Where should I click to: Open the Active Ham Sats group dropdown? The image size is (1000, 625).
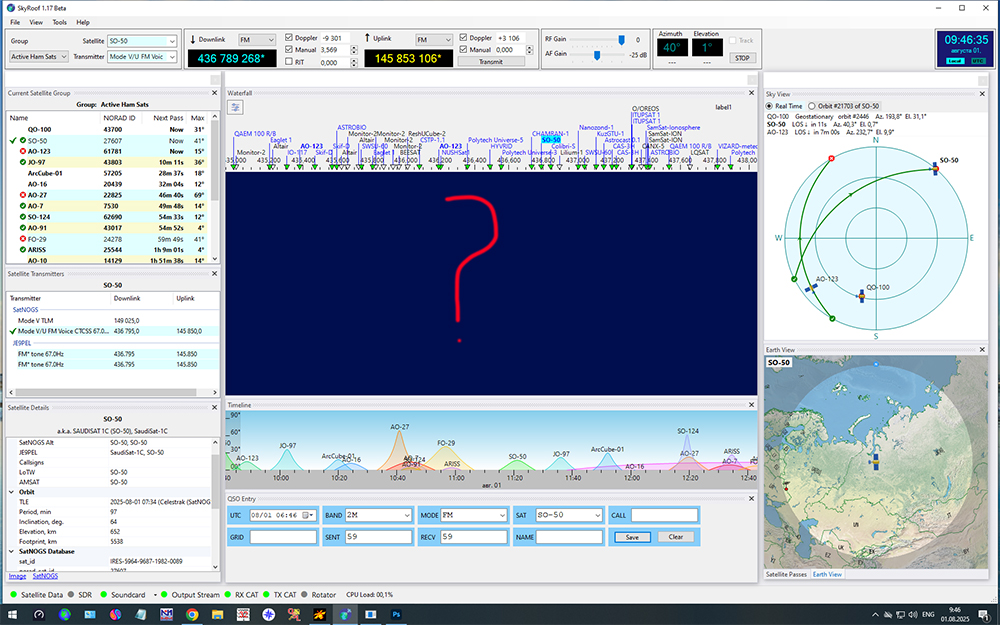pyautogui.click(x=38, y=57)
